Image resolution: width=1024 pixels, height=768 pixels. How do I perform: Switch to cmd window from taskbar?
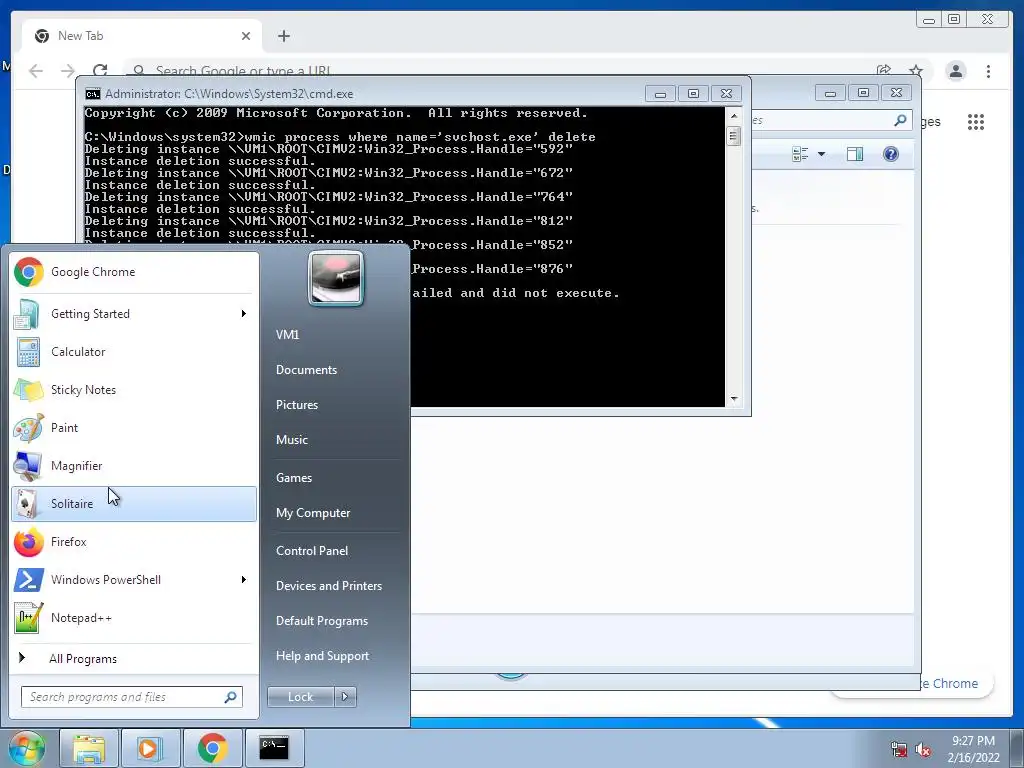274,748
